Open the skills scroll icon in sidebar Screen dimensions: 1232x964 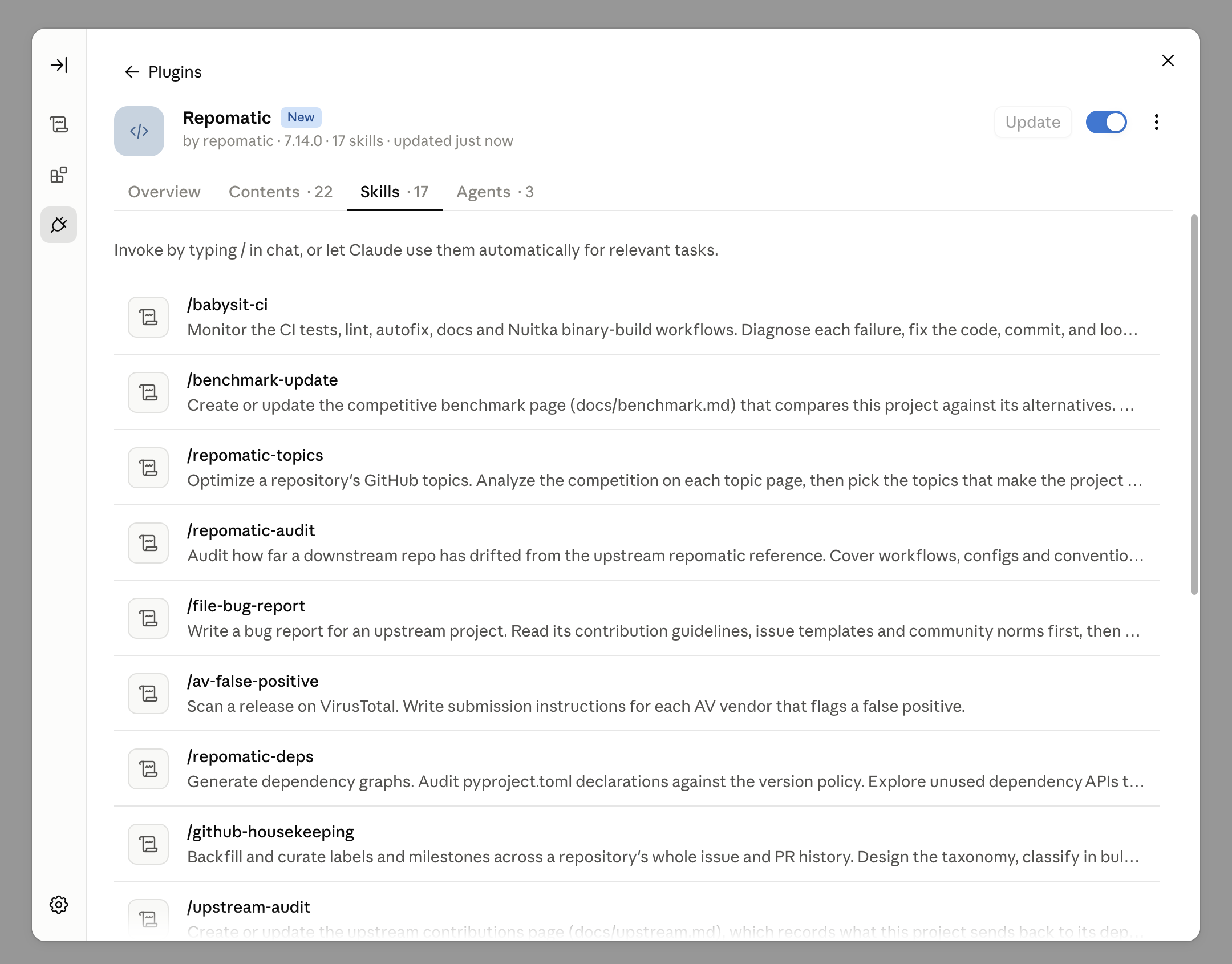pyautogui.click(x=59, y=124)
